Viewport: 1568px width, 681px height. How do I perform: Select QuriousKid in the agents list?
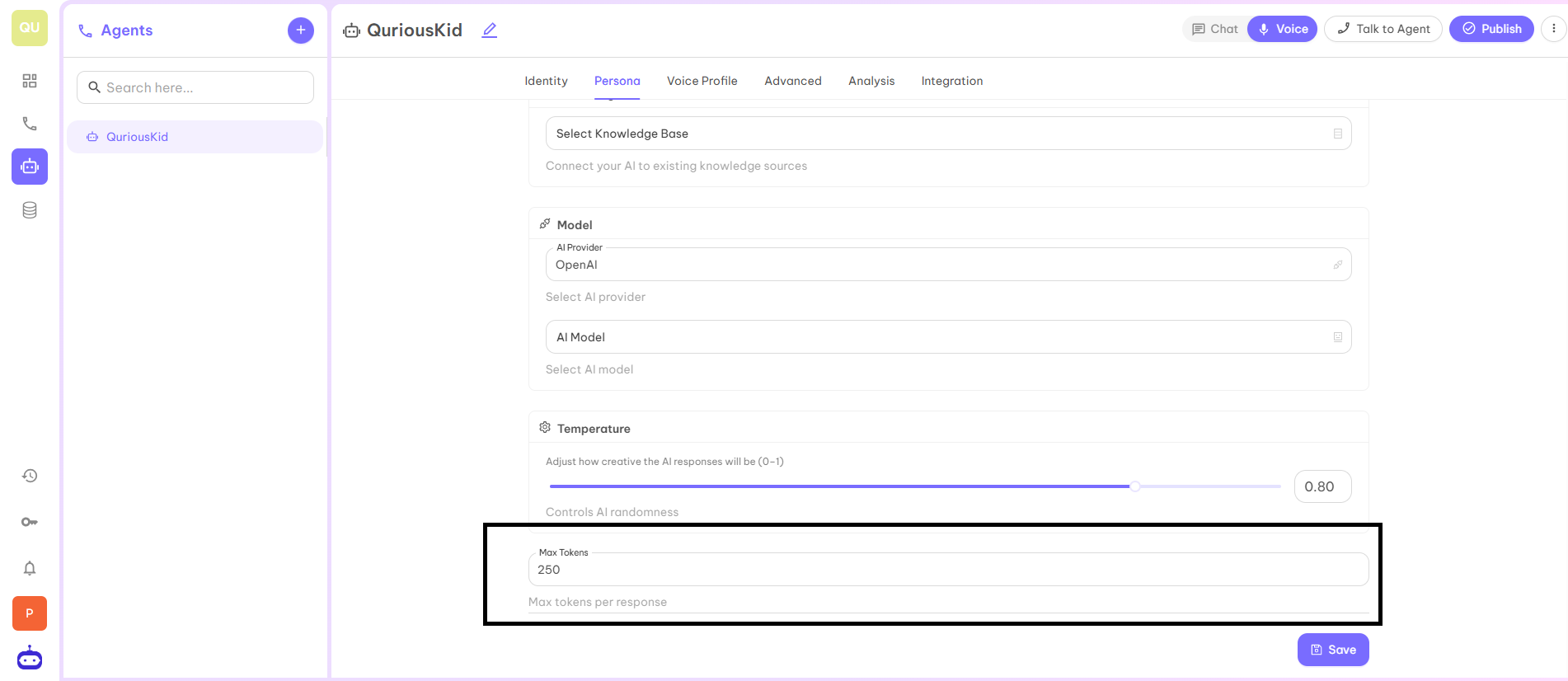(195, 137)
